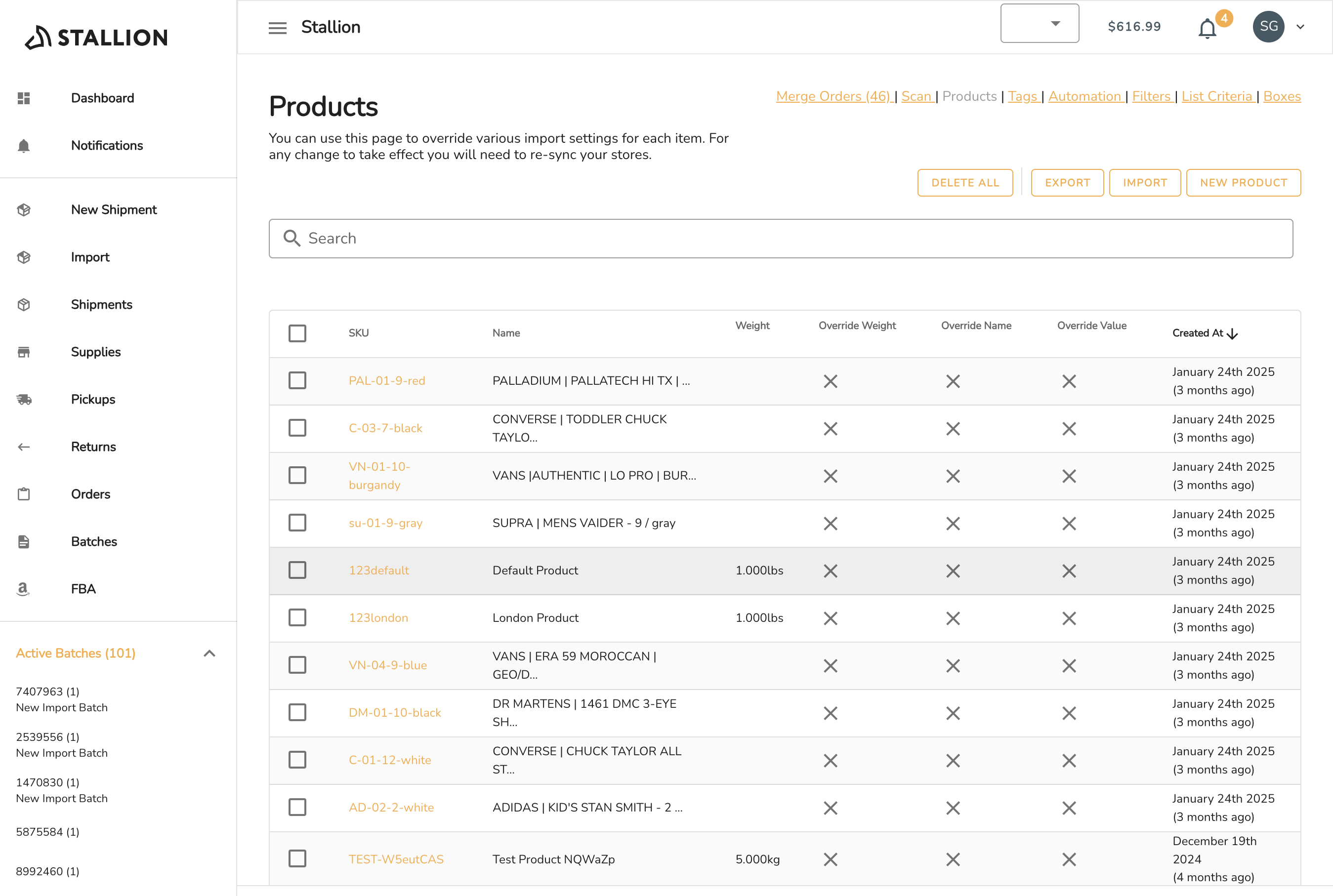Toggle the select-all checkbox in table header

[297, 333]
